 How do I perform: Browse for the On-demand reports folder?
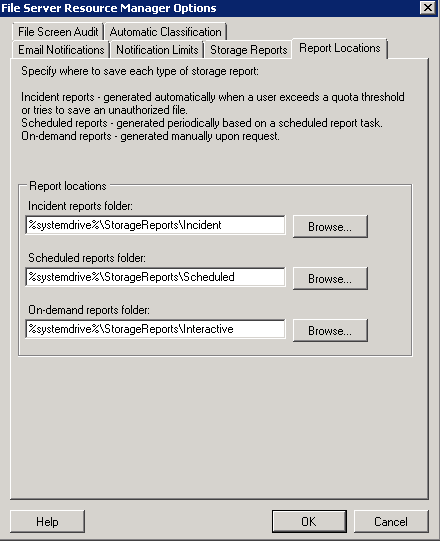point(330,331)
